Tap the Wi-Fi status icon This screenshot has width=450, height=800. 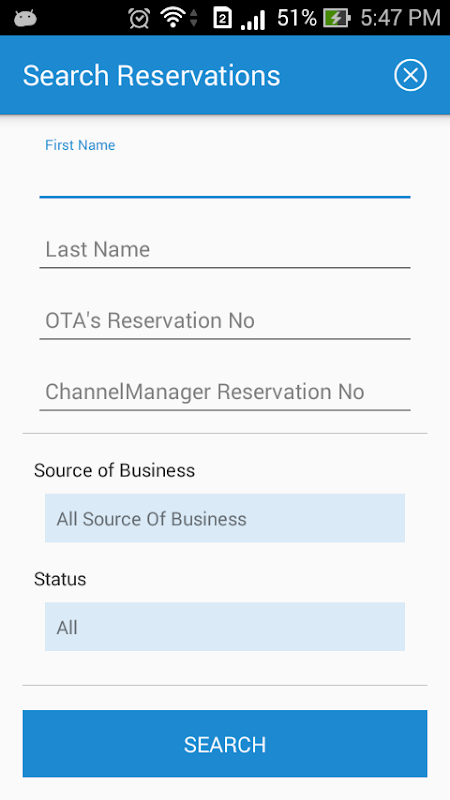pyautogui.click(x=173, y=18)
